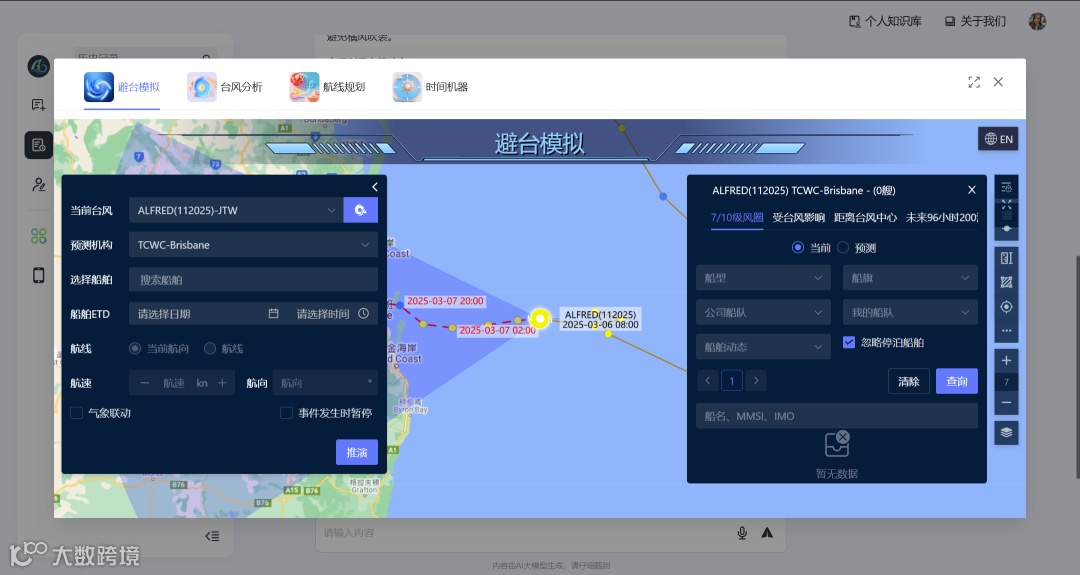Screen dimensions: 1080x575
Task: Click the 船名、MMSI、IMO search field
Action: 837,416
